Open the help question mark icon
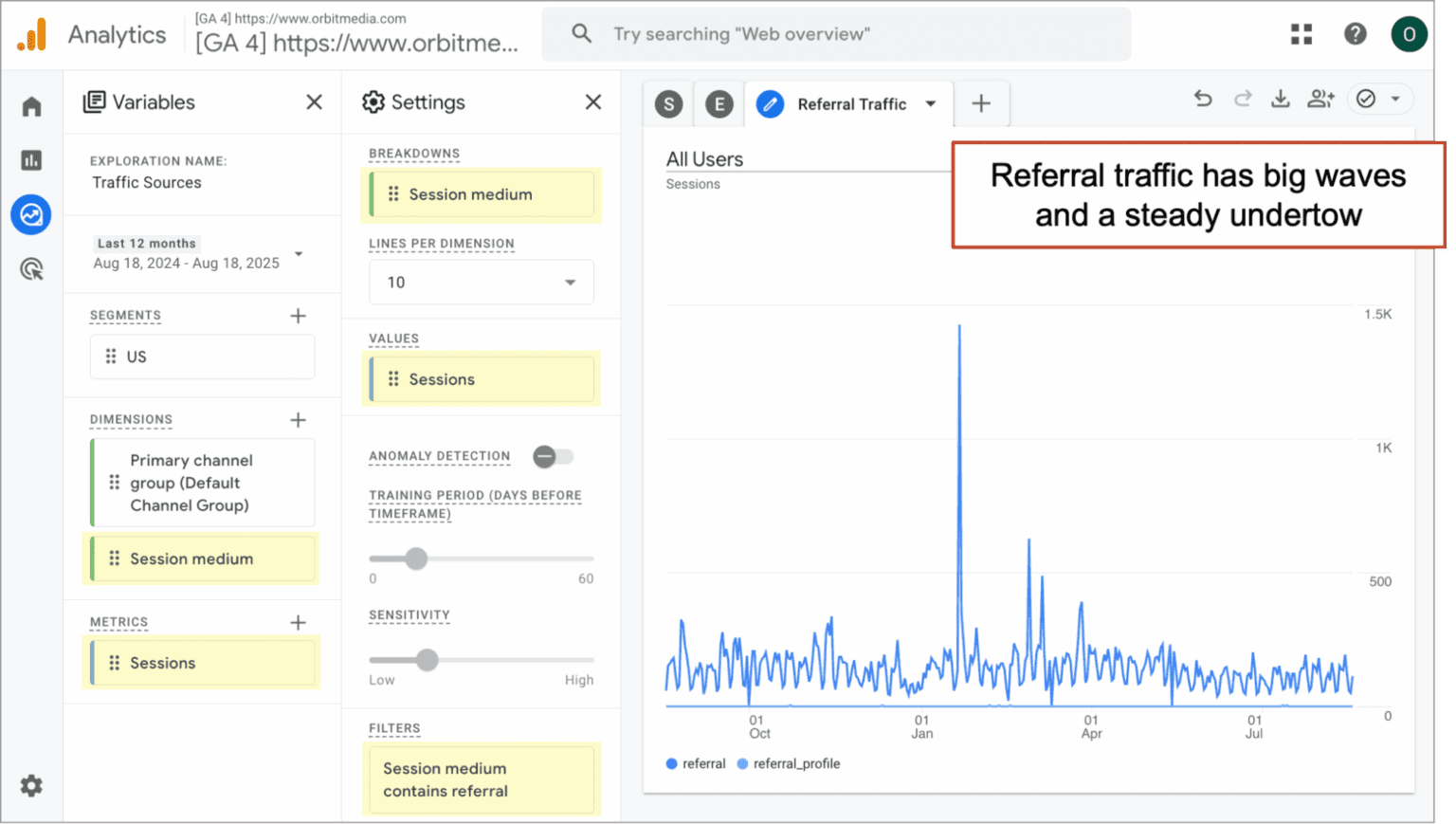Screen dimensions: 1456x824 coord(1356,34)
